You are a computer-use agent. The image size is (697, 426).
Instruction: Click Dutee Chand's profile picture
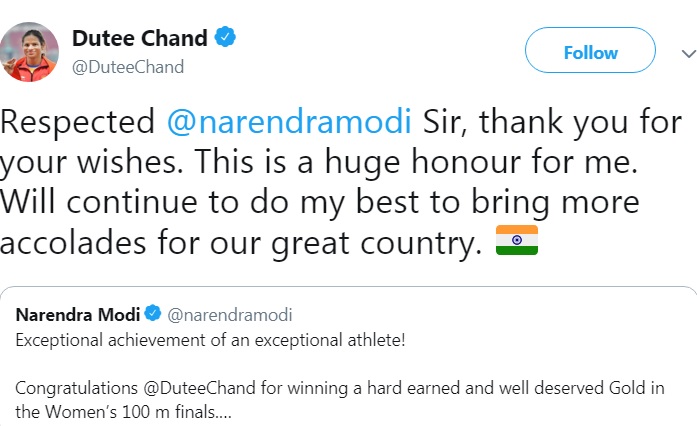[29, 52]
